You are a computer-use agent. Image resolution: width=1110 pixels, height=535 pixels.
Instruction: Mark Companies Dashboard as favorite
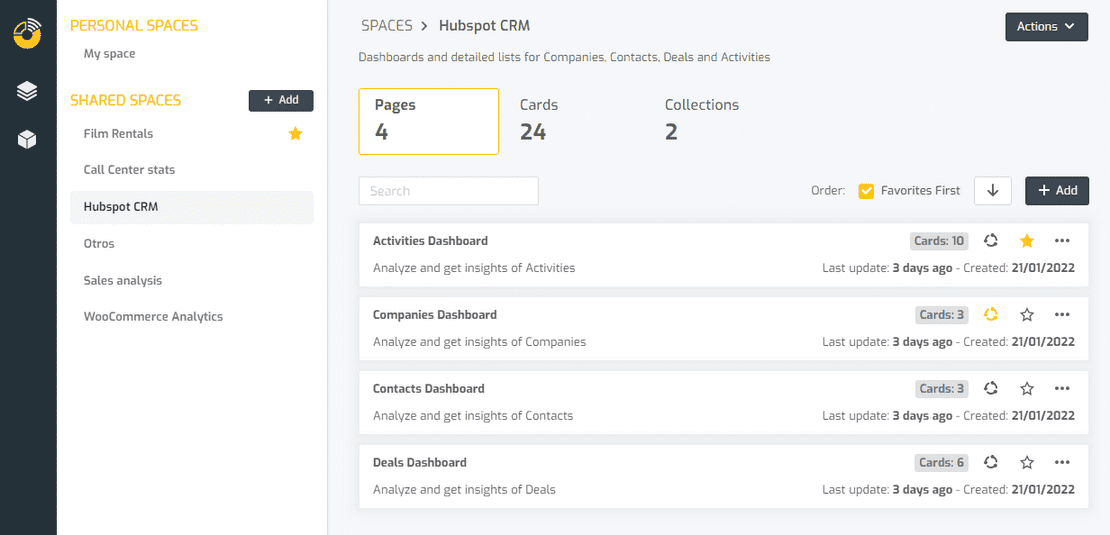(x=1027, y=314)
